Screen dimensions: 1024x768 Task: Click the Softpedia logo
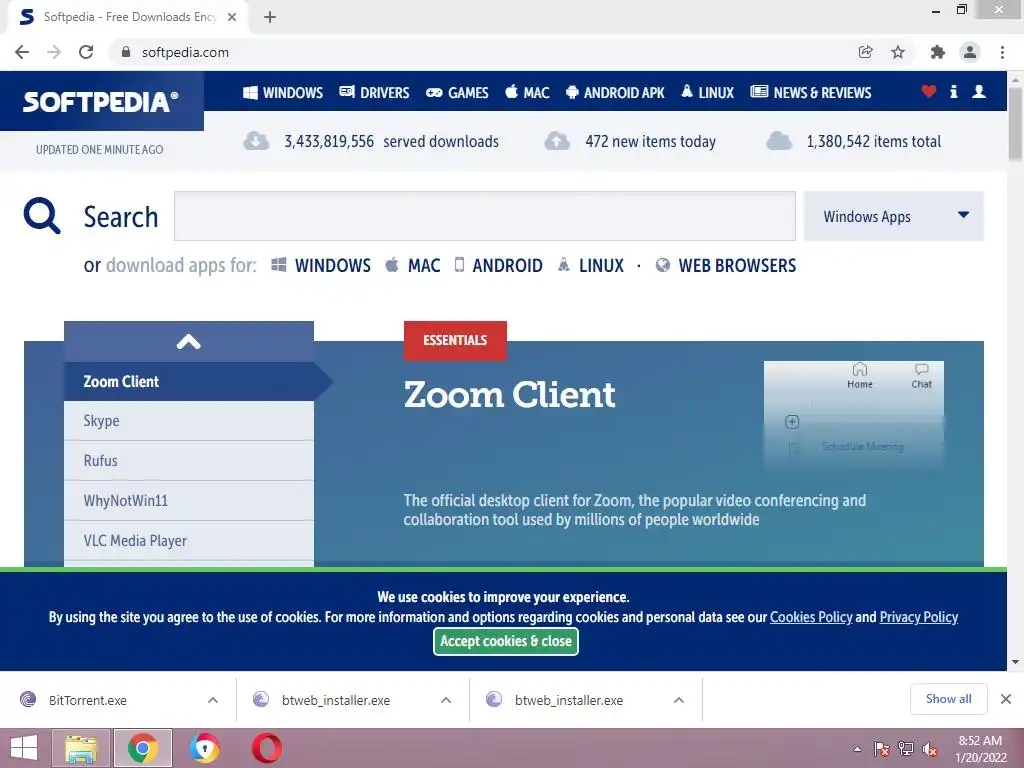[101, 102]
